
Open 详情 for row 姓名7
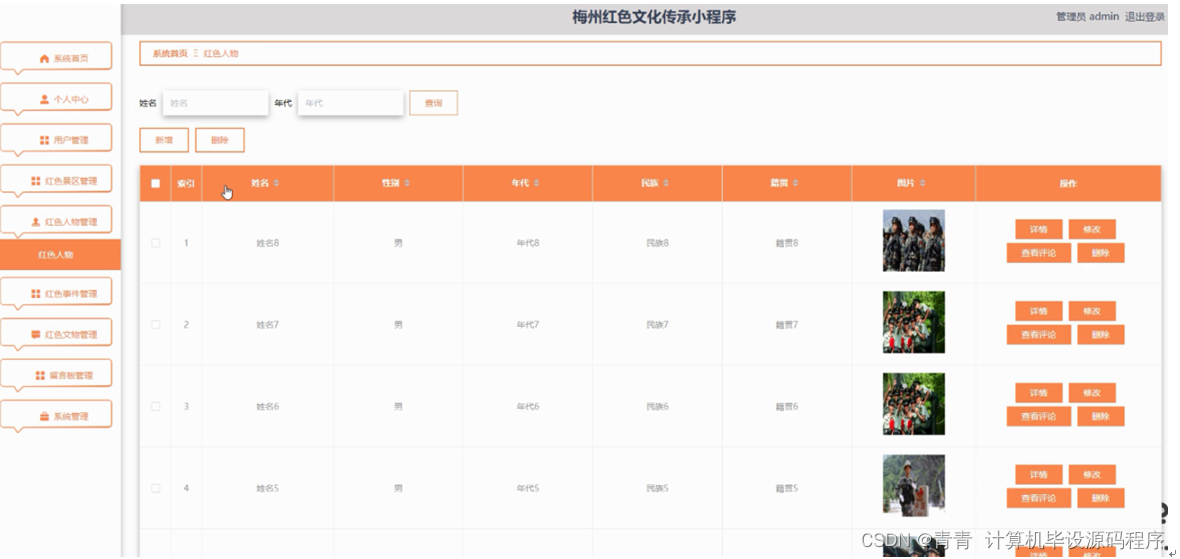pos(1039,311)
